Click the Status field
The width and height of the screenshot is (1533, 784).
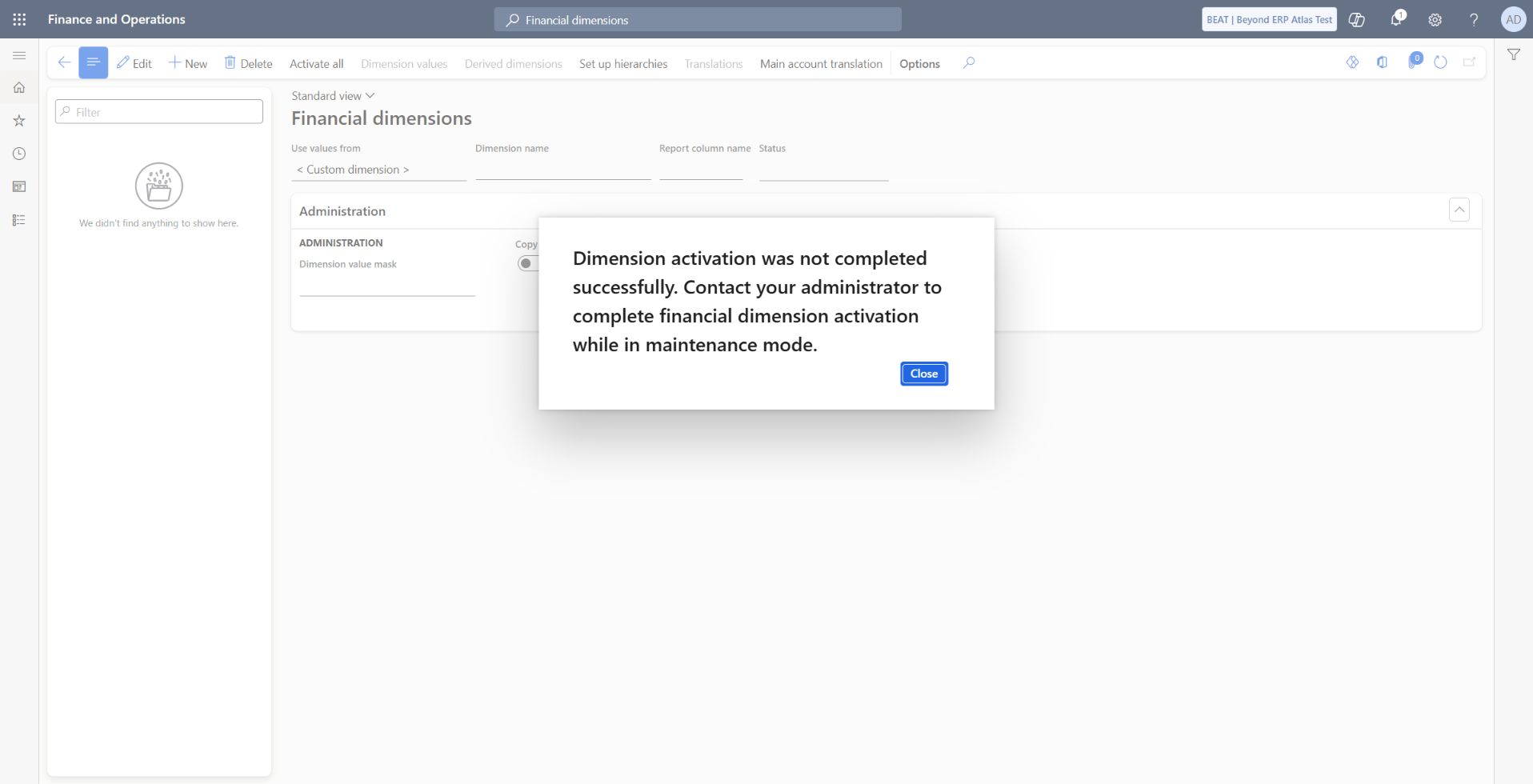click(x=823, y=170)
